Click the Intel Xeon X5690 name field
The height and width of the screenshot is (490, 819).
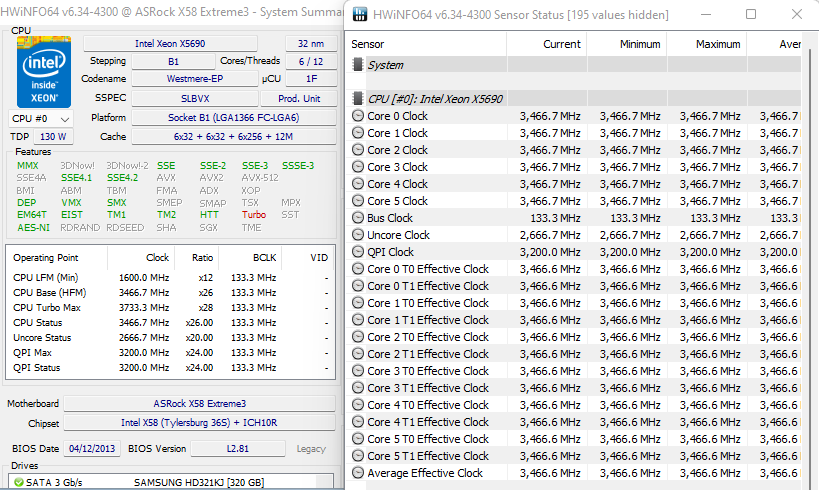(x=170, y=43)
